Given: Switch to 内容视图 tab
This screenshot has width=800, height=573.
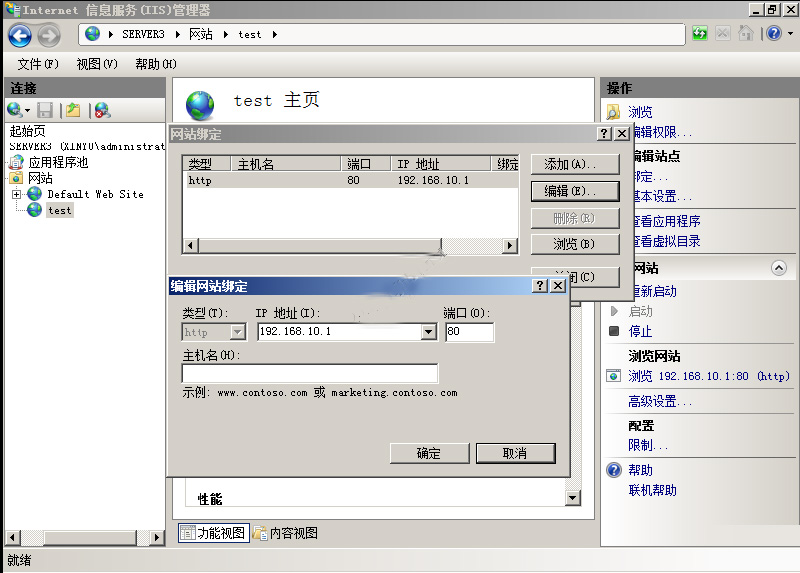Looking at the screenshot, I should (286, 533).
